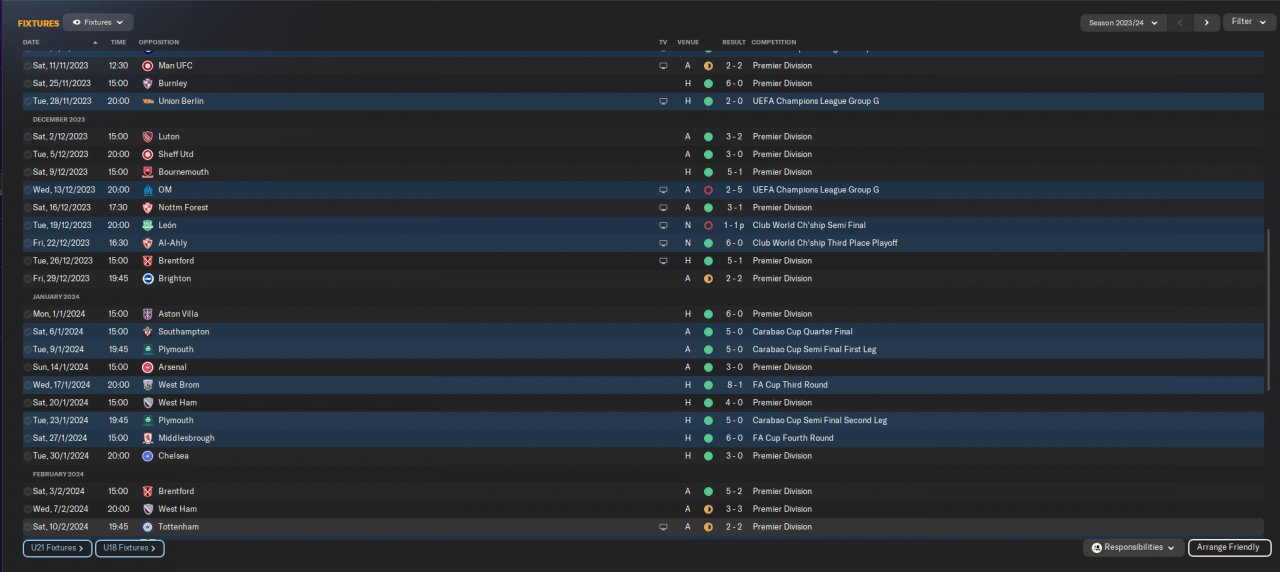This screenshot has height=572, width=1280.
Task: Sort fixtures by the Date column header
Action: (31, 43)
